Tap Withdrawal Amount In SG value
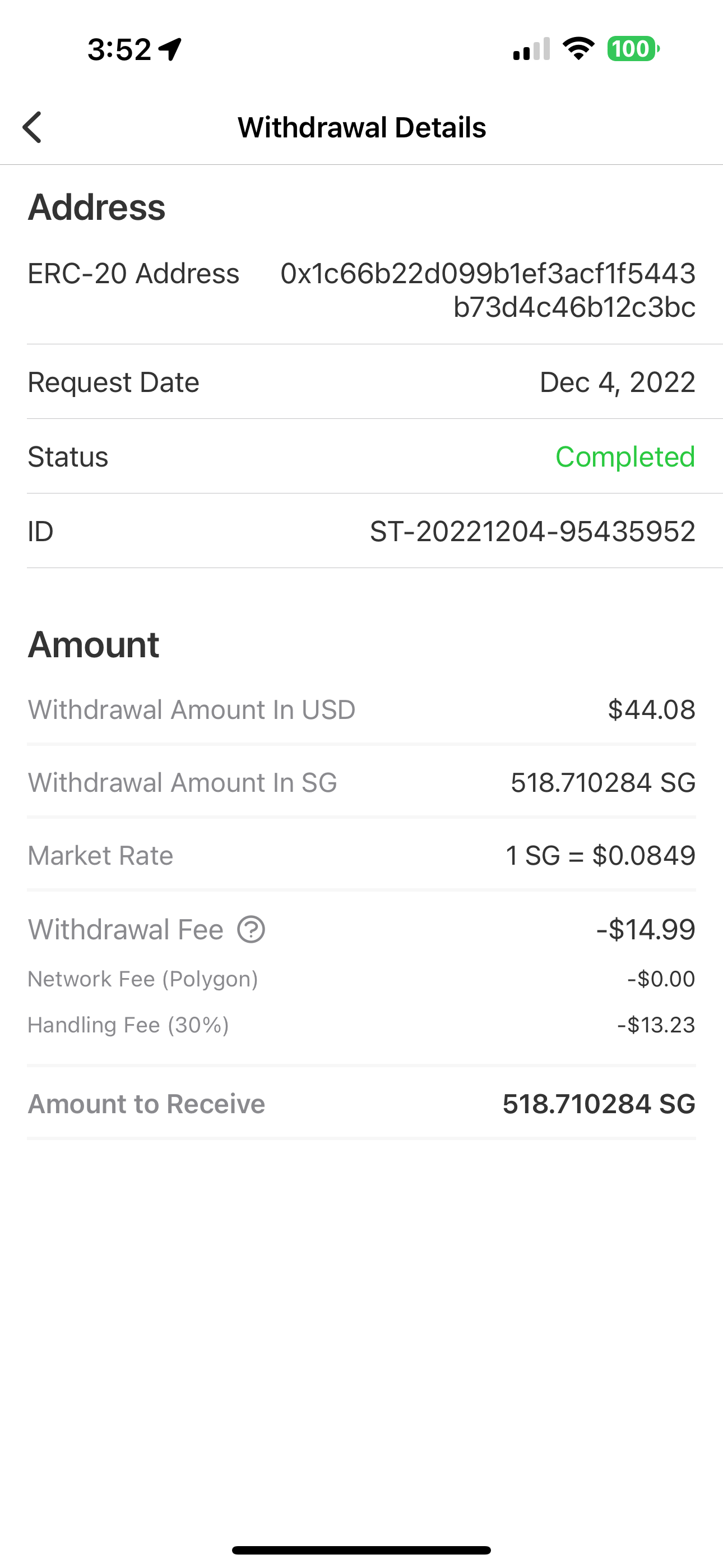 602,783
